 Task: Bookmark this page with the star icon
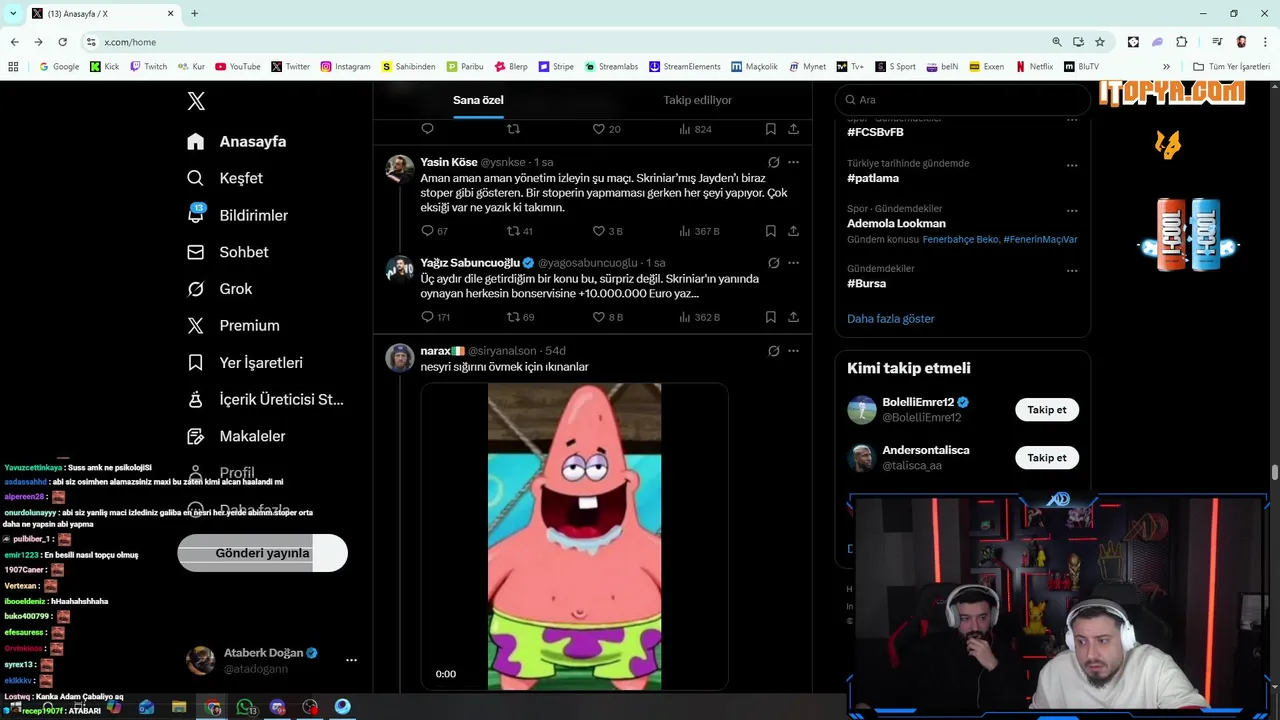(1100, 42)
